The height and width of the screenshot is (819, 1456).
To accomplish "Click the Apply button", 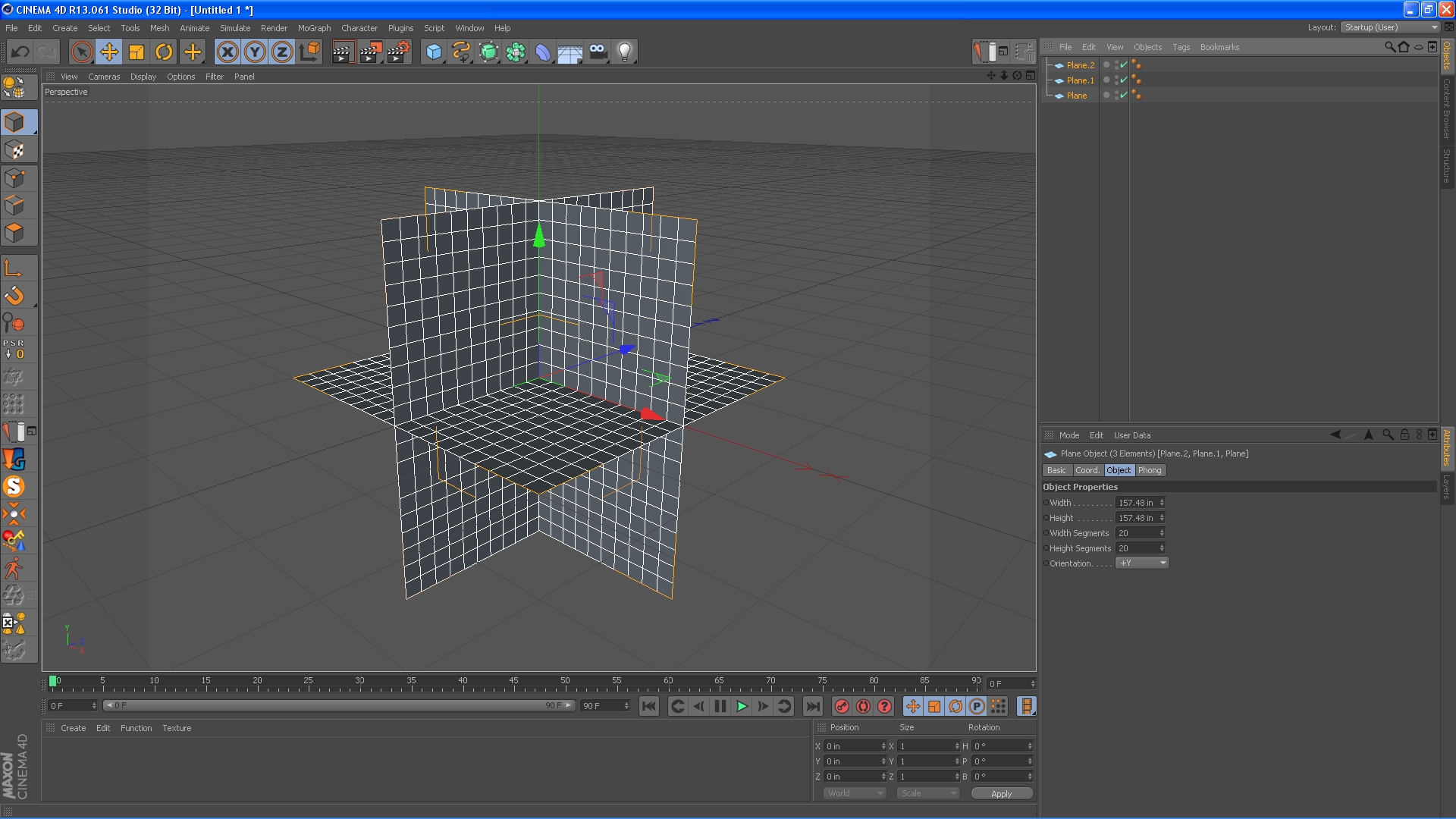I will pyautogui.click(x=1001, y=794).
